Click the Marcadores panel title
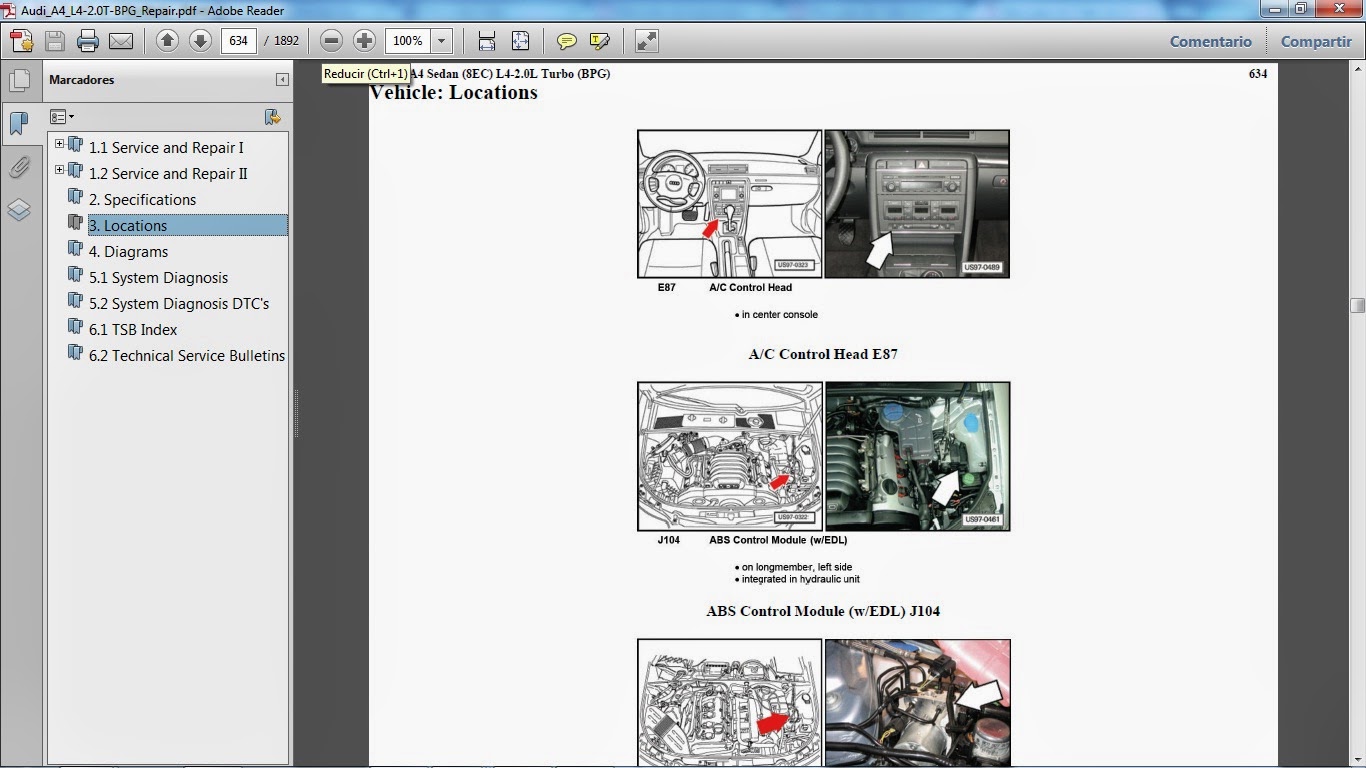This screenshot has width=1366, height=768. tap(82, 80)
